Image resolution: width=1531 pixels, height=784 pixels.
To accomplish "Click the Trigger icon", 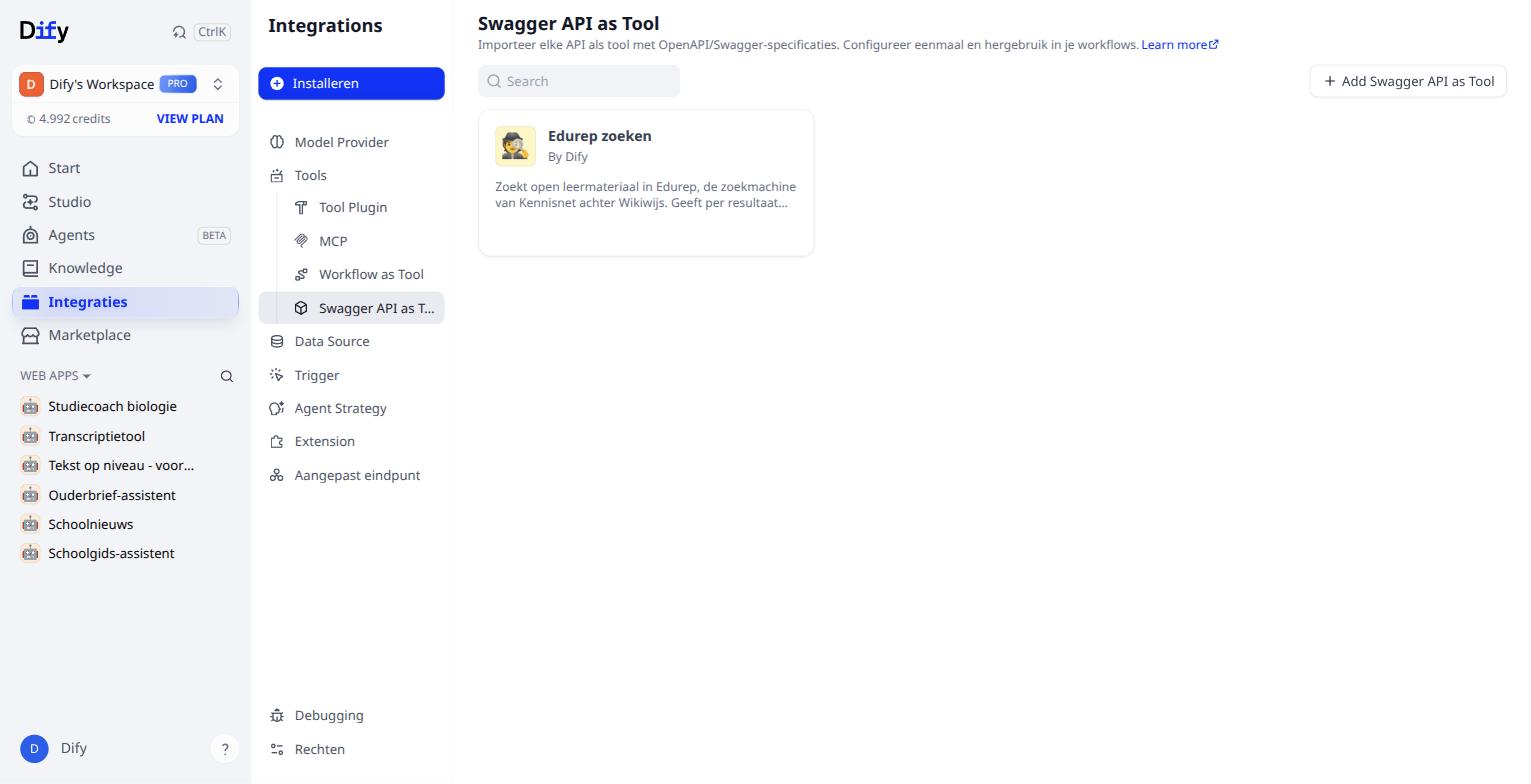I will tap(277, 375).
